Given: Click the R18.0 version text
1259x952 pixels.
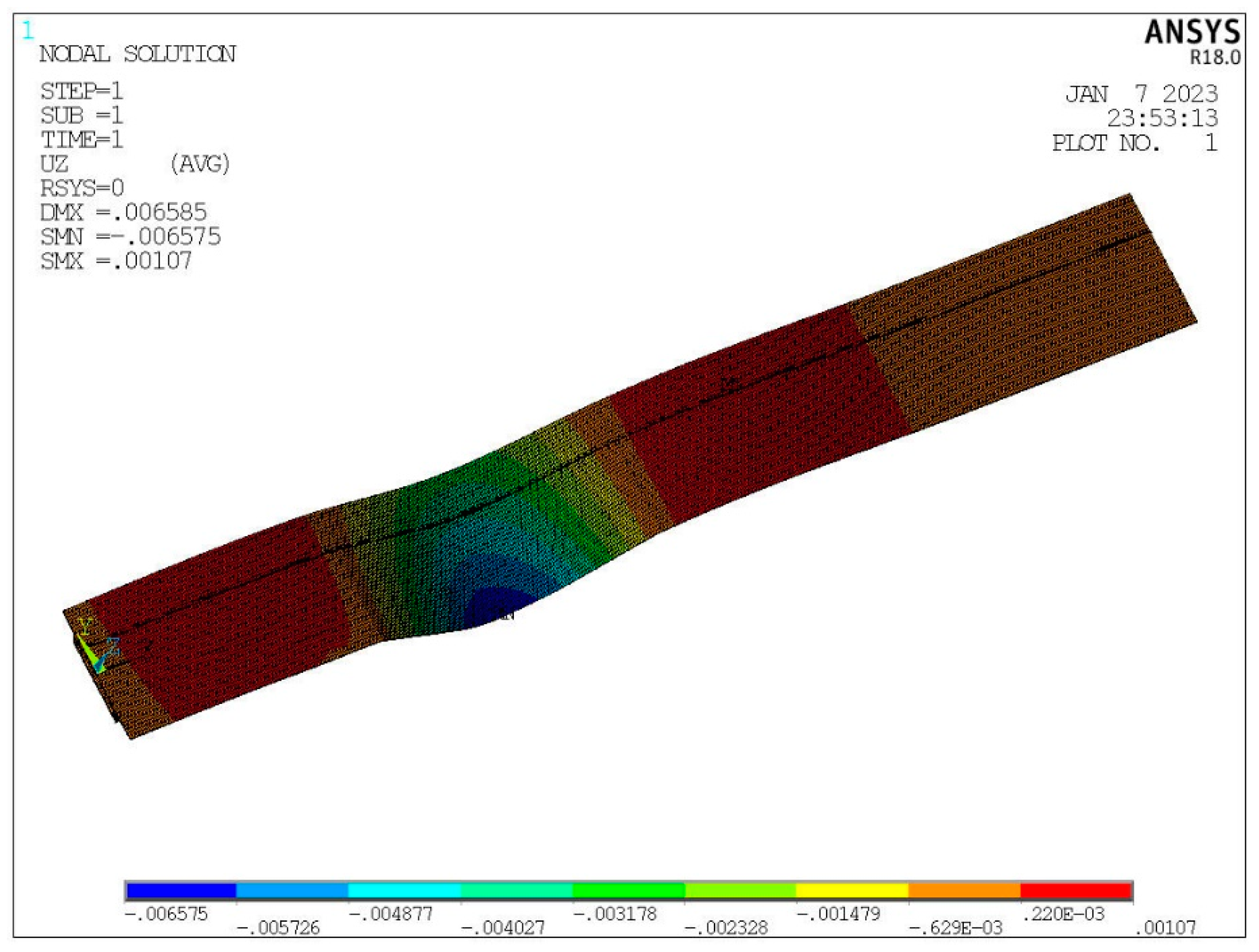Looking at the screenshot, I should click(x=1215, y=58).
